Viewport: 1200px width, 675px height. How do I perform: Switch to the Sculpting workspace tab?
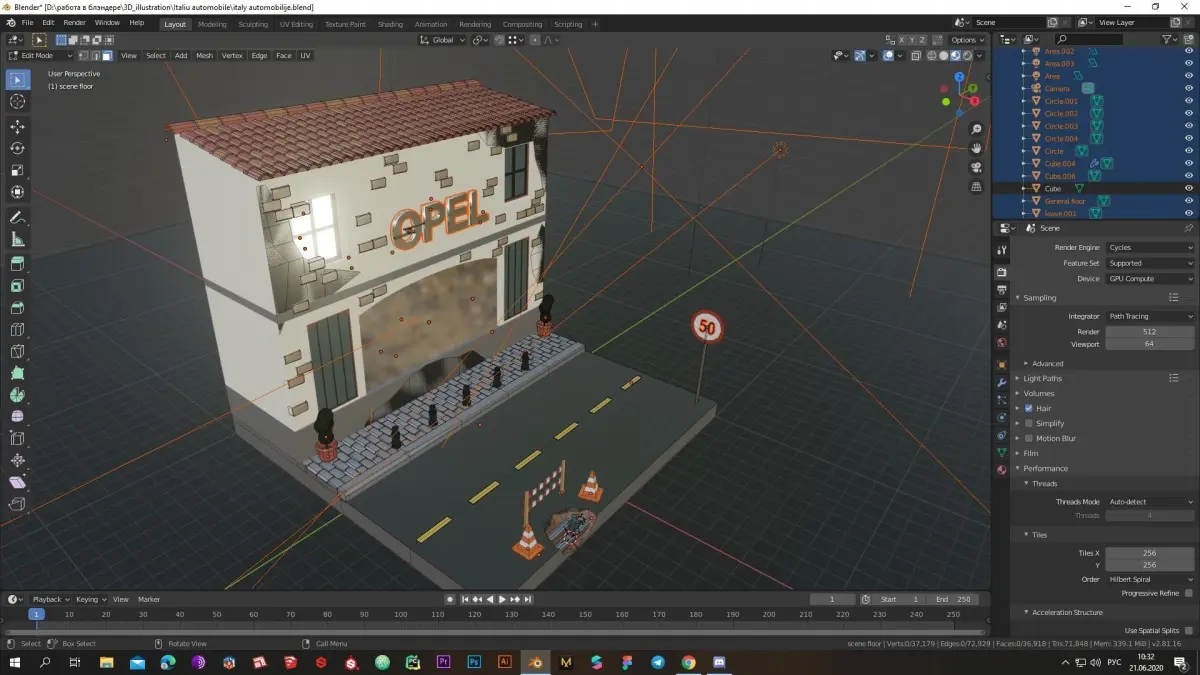pyautogui.click(x=253, y=24)
